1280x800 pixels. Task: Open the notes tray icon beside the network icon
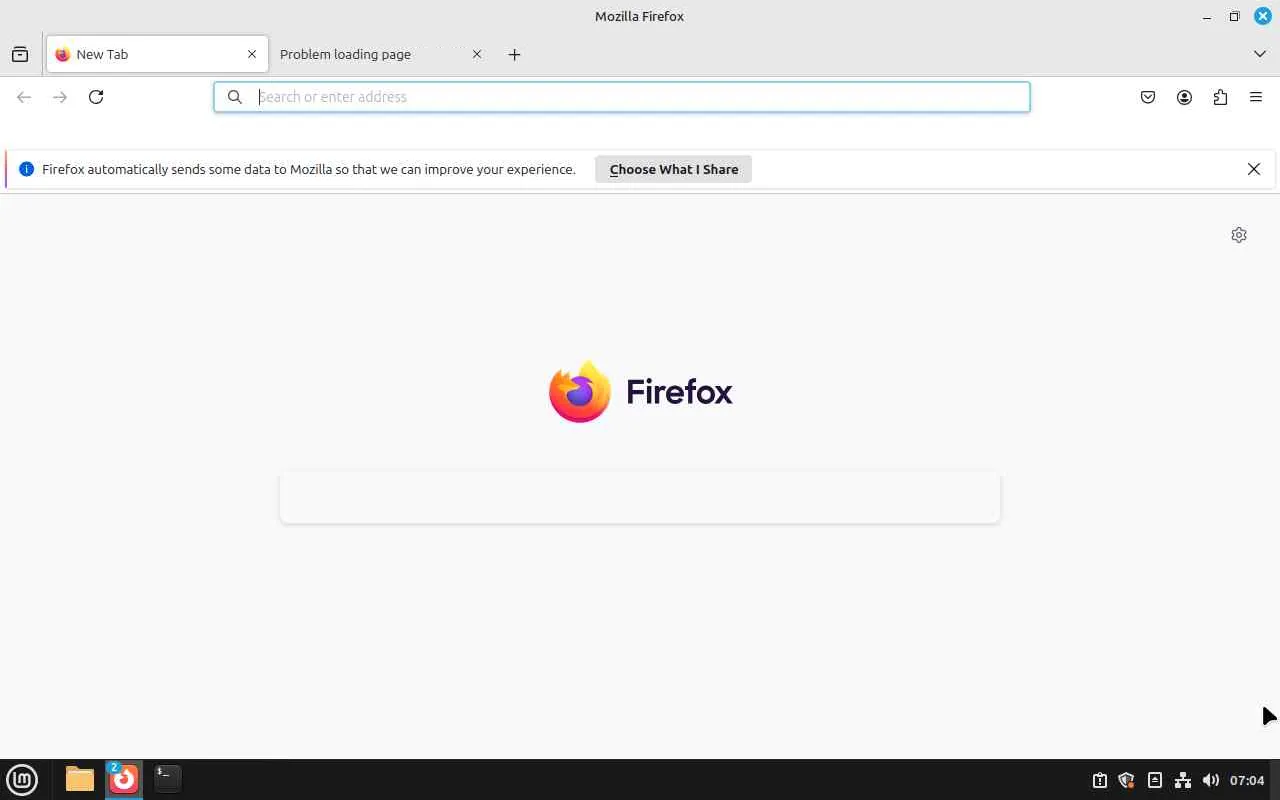(1155, 780)
